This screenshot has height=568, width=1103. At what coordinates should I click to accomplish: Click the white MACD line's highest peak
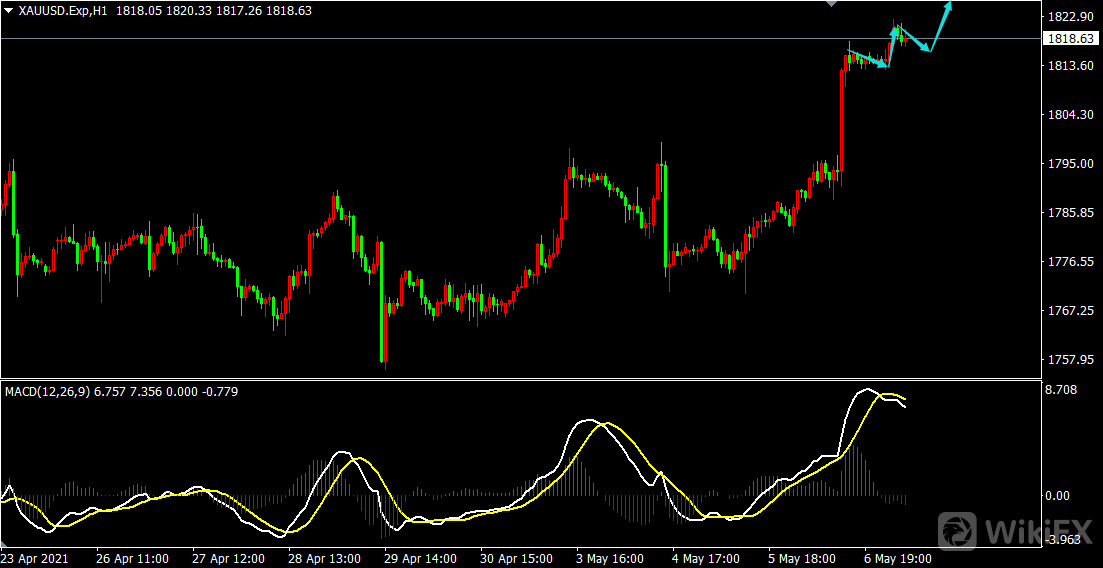866,390
